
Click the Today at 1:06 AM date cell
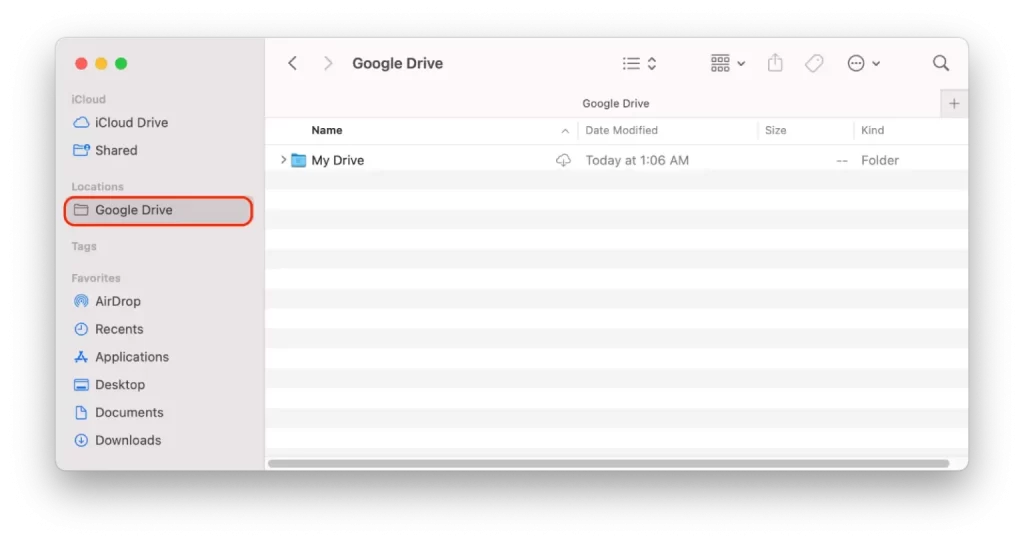[x=637, y=160]
